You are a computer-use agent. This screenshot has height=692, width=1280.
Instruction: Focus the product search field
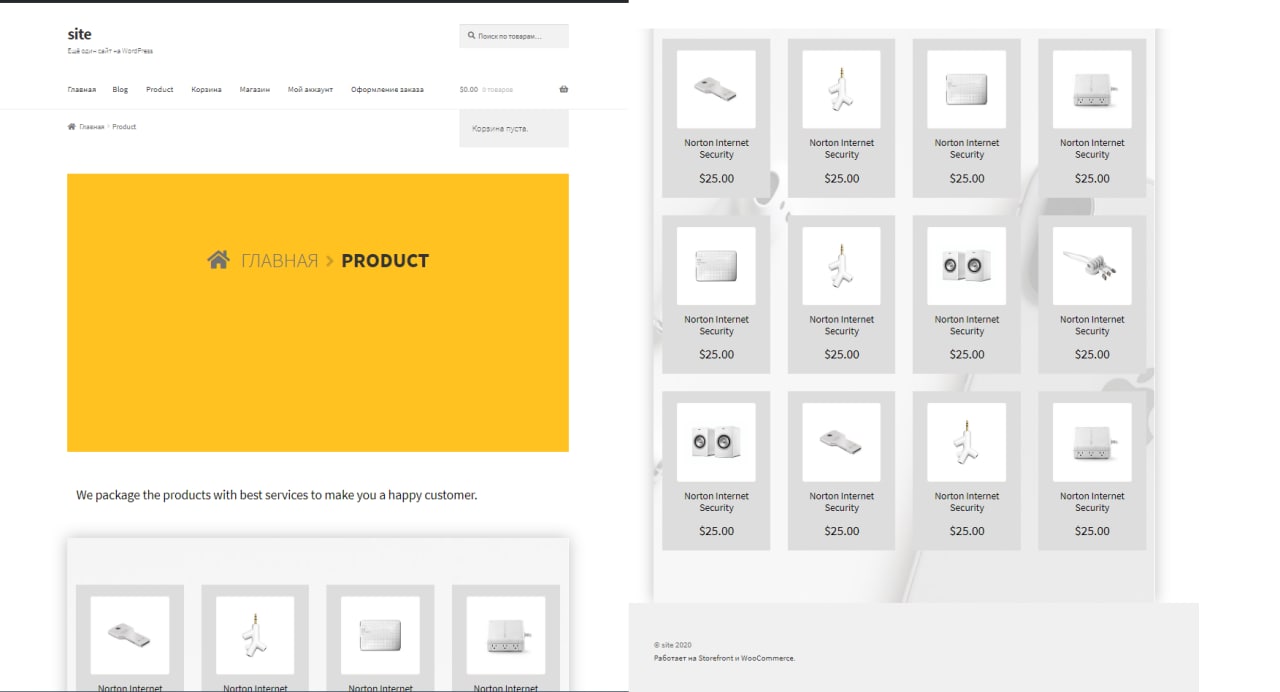tap(514, 36)
